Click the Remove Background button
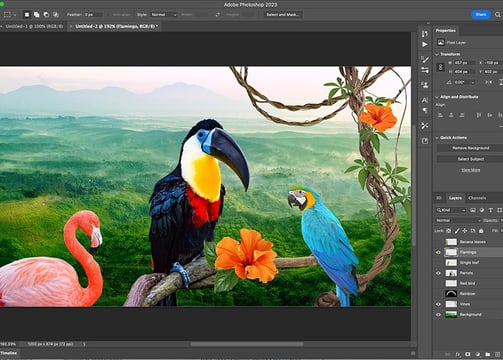The width and height of the screenshot is (503, 360). pos(470,148)
